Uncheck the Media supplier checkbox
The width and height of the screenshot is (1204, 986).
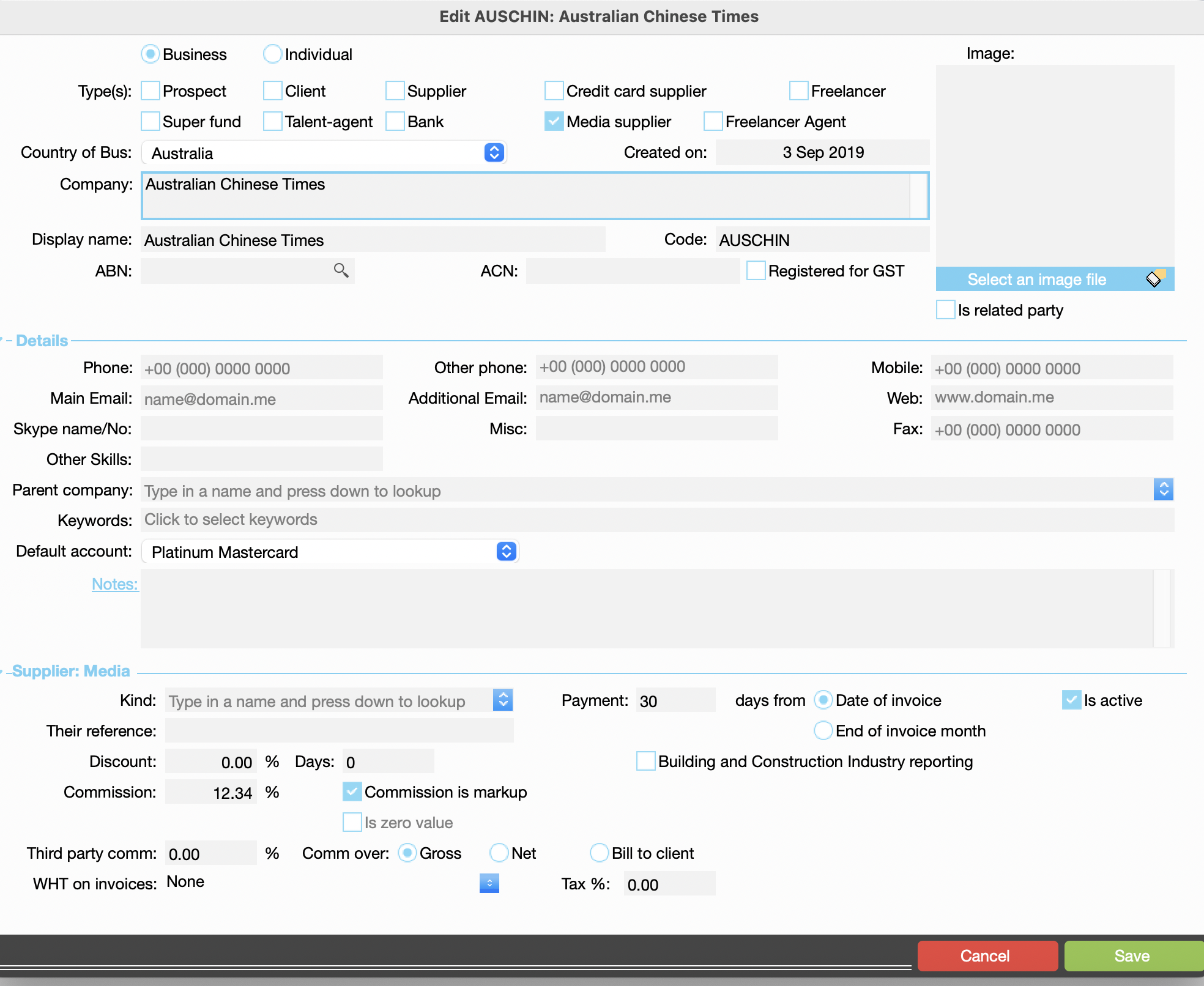coord(554,121)
